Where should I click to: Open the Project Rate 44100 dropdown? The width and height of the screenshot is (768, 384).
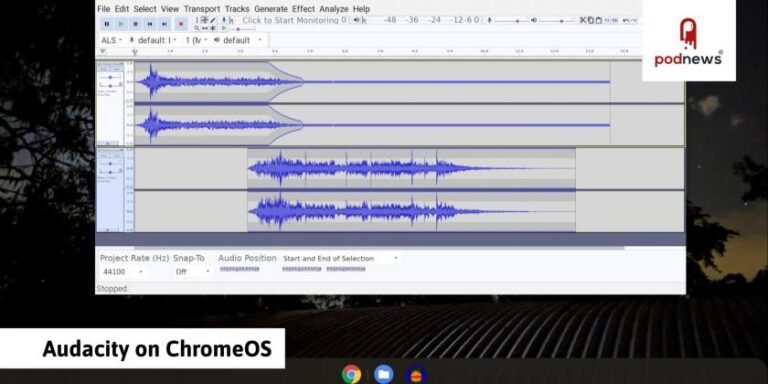122,272
